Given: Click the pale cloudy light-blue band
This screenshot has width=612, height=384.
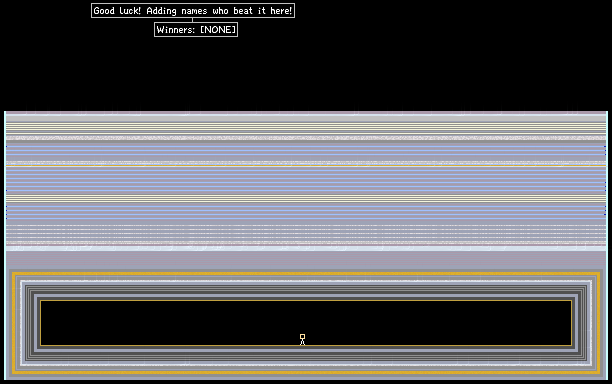Looking at the screenshot, I should pyautogui.click(x=306, y=248).
